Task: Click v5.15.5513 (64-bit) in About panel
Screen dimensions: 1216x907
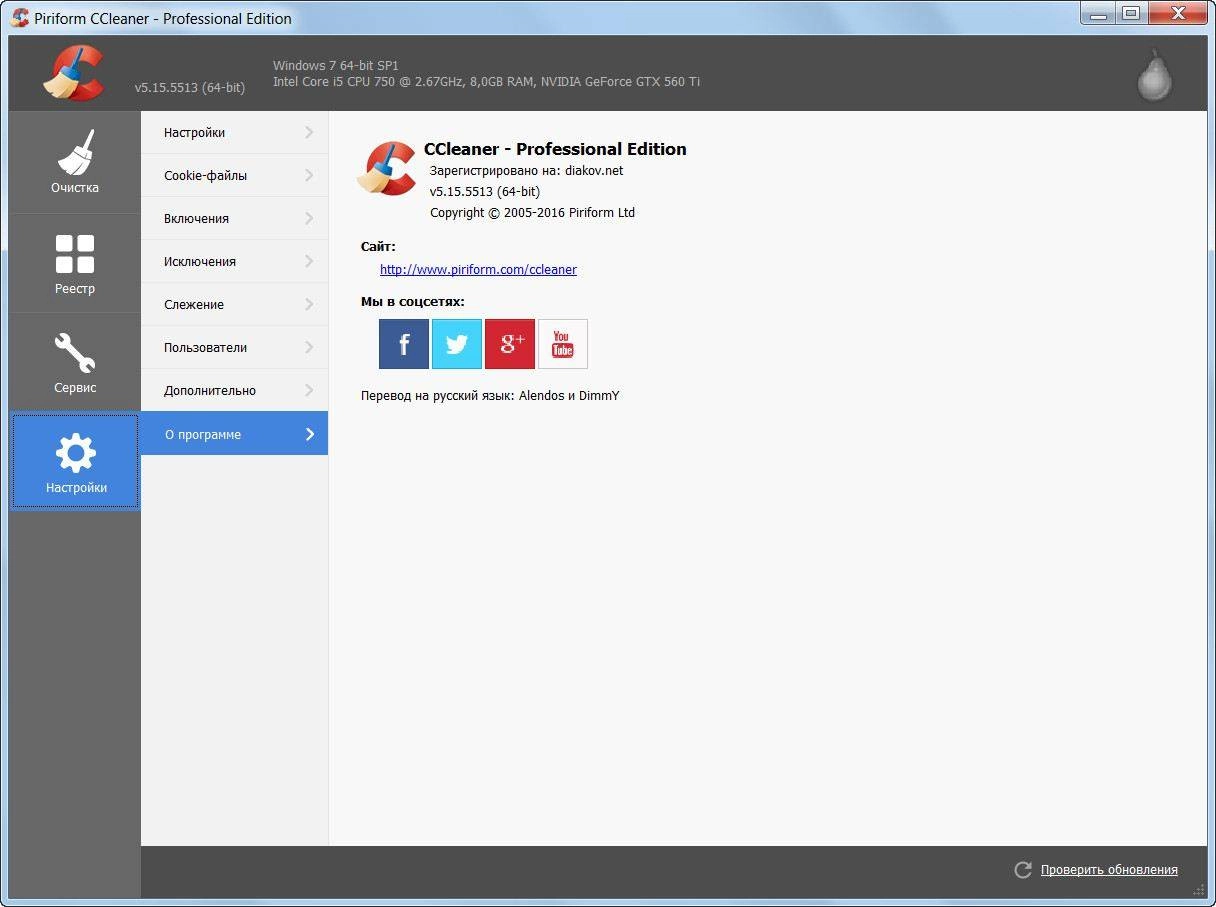Action: (485, 192)
